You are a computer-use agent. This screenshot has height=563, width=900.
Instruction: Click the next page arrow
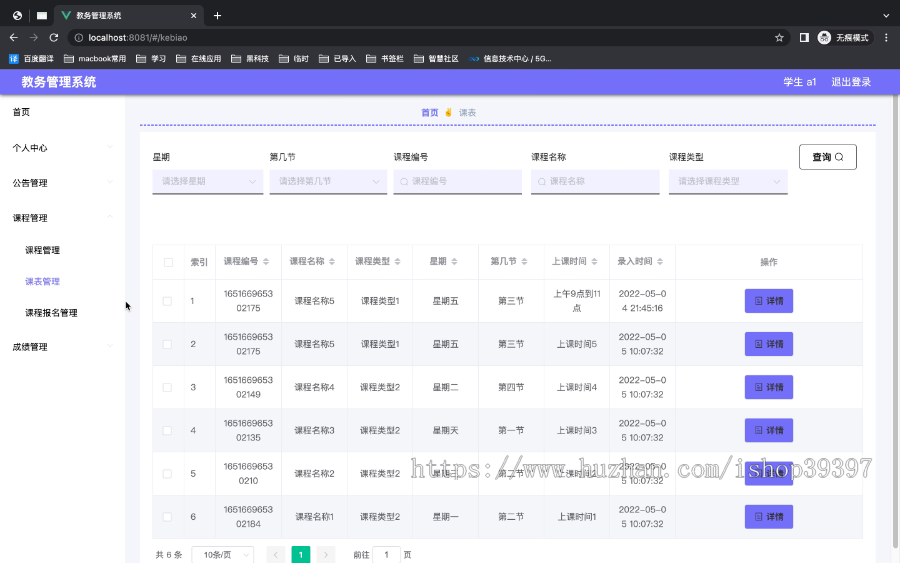click(x=325, y=555)
